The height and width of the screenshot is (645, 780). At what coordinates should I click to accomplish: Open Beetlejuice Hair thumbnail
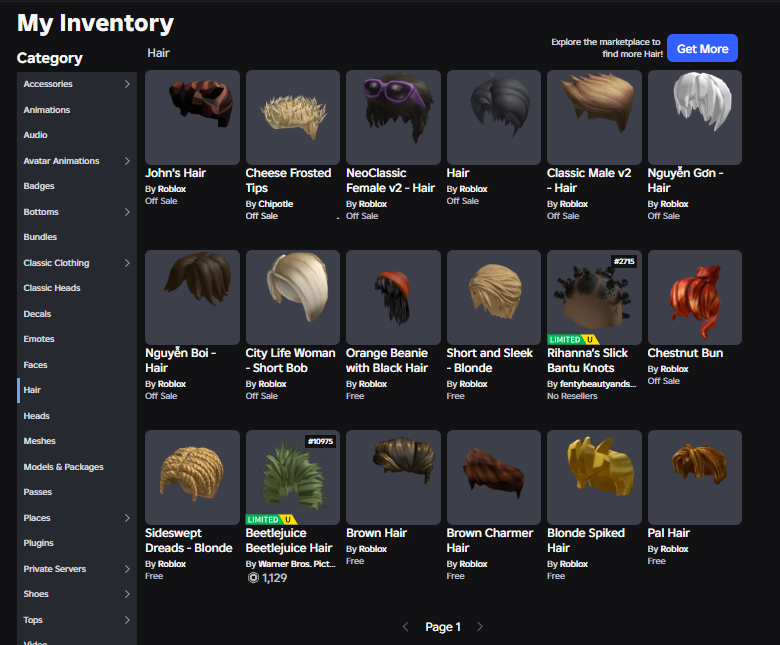click(x=292, y=477)
